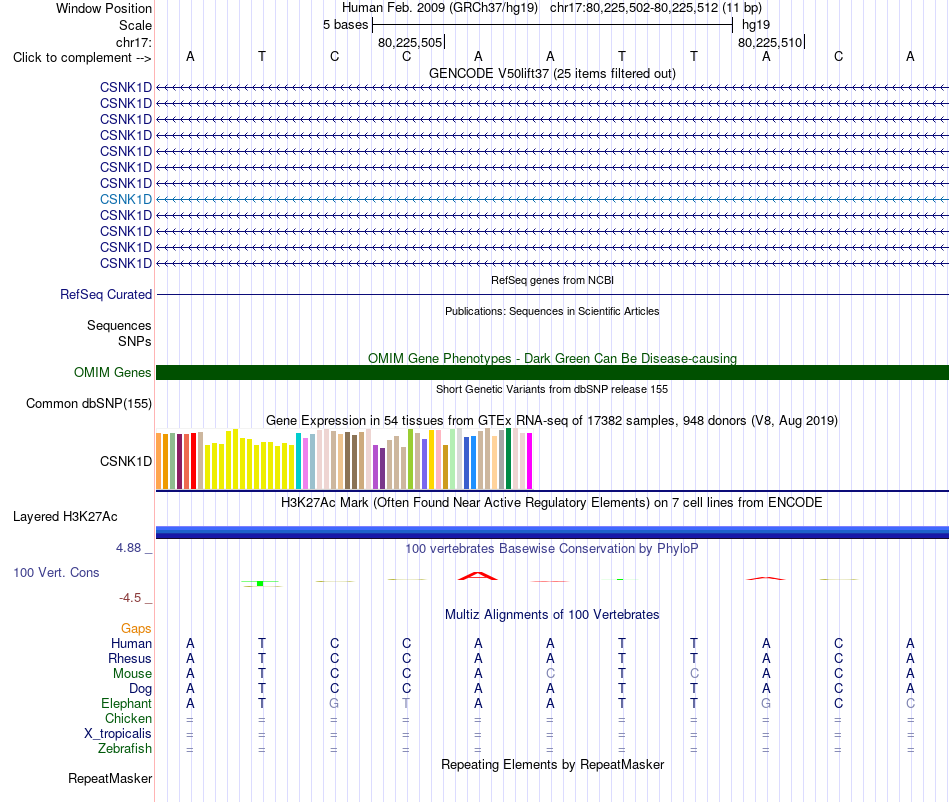
Task: Click the OMIM Genes label
Action: click(112, 373)
